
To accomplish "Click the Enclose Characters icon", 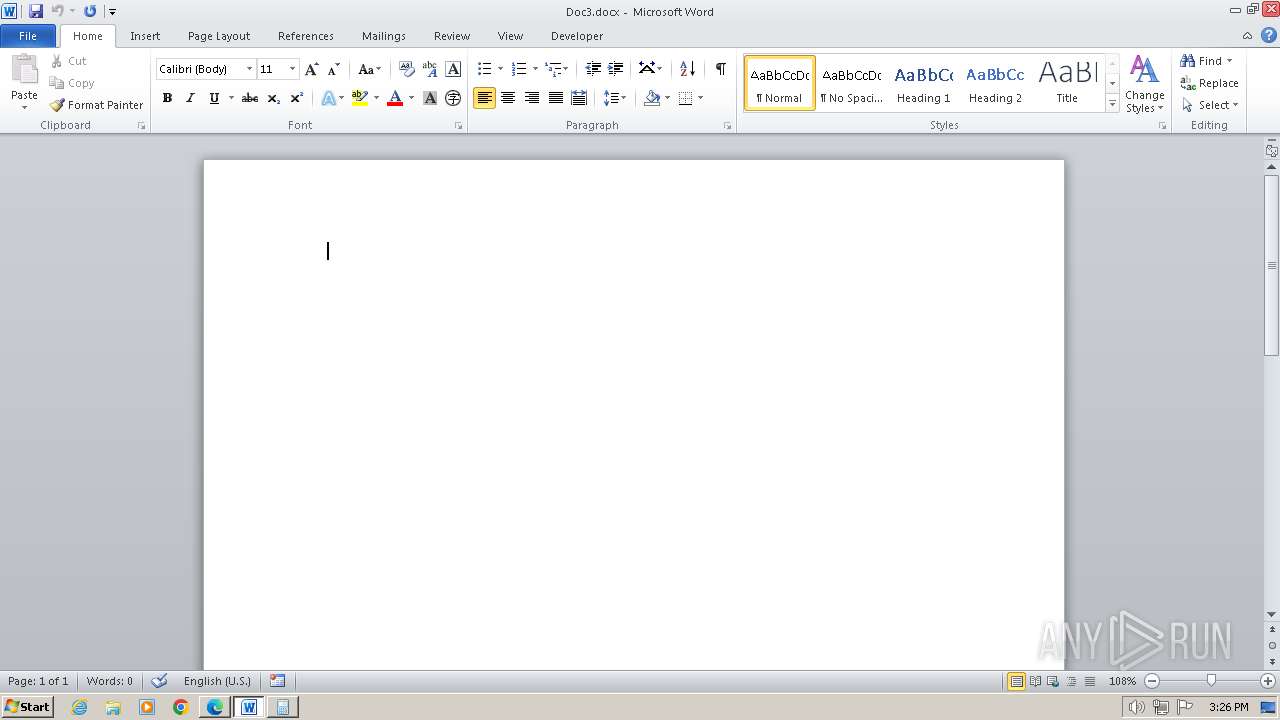I will tap(453, 98).
